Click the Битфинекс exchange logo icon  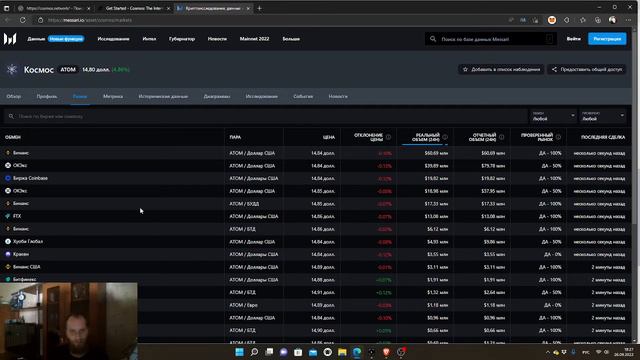[8, 280]
